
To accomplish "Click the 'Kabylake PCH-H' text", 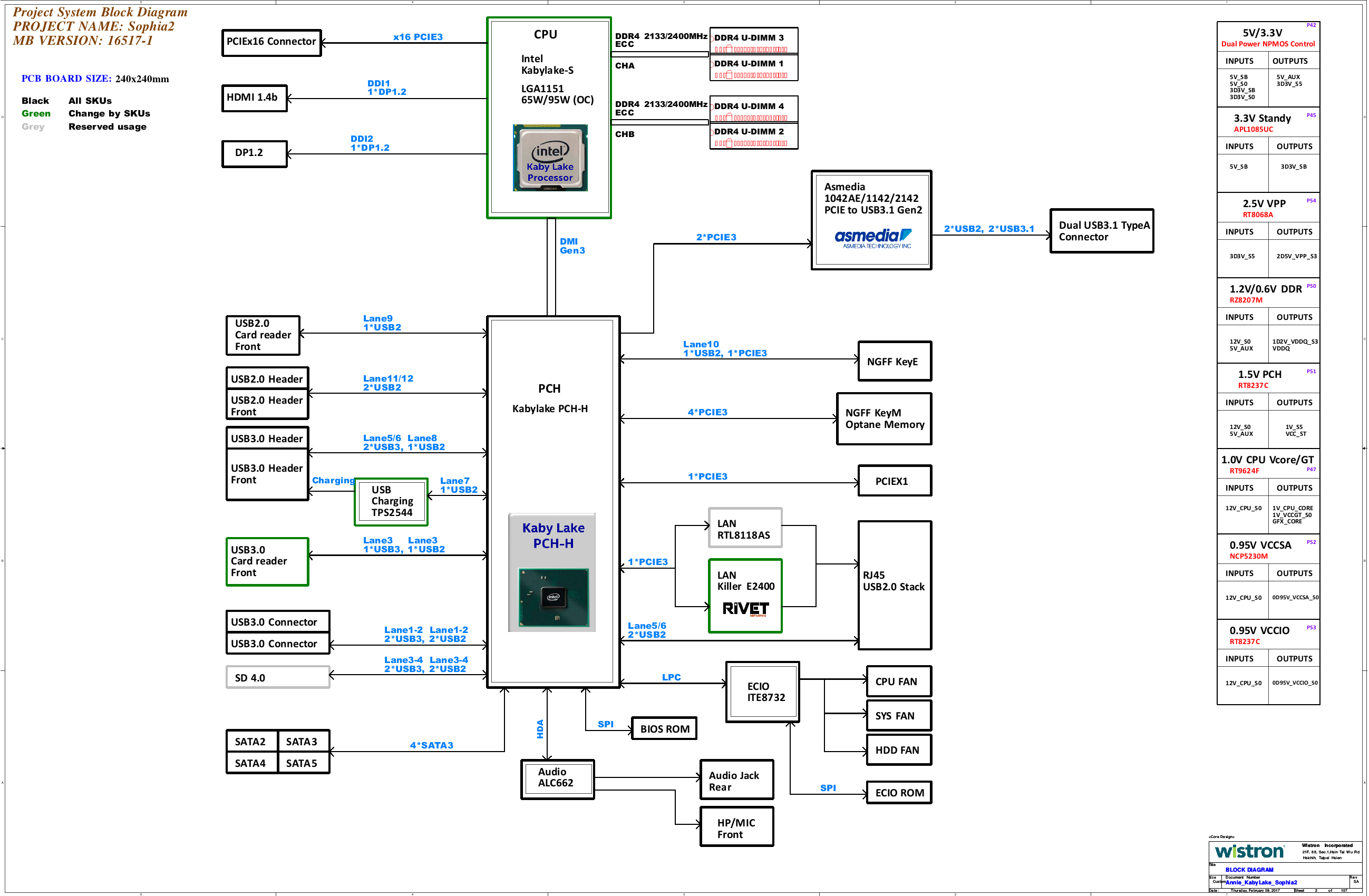I will [x=549, y=409].
